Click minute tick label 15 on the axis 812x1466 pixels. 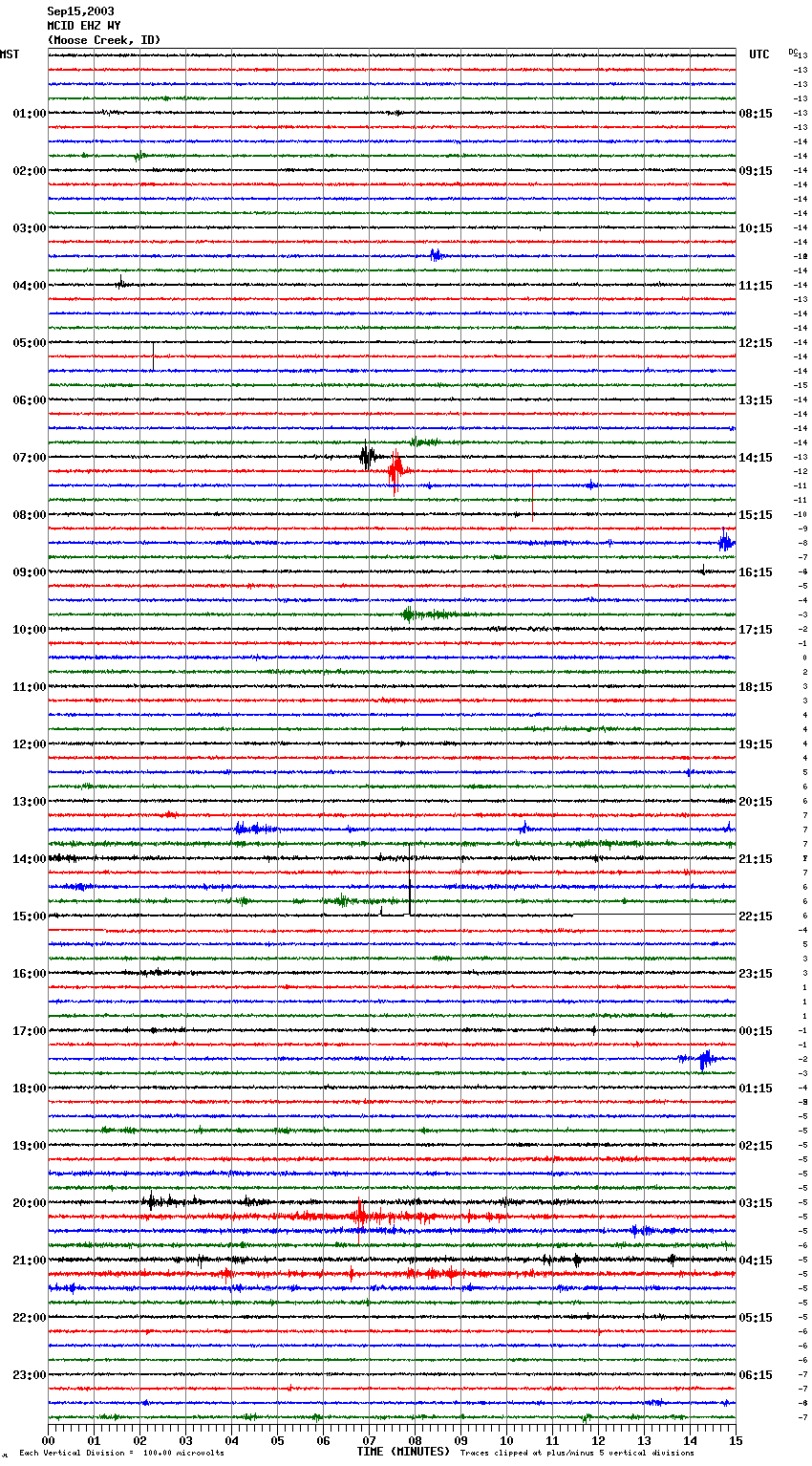click(736, 1440)
